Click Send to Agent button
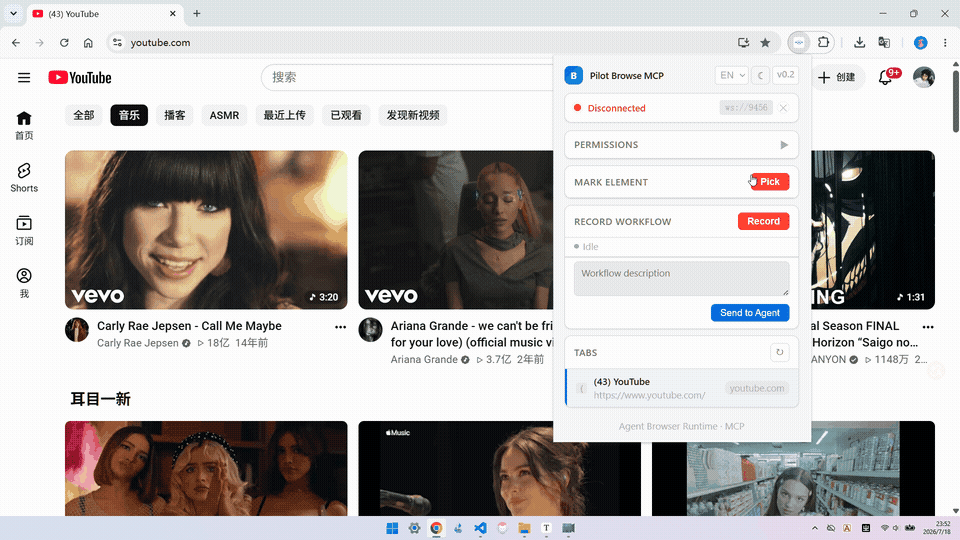 [750, 313]
